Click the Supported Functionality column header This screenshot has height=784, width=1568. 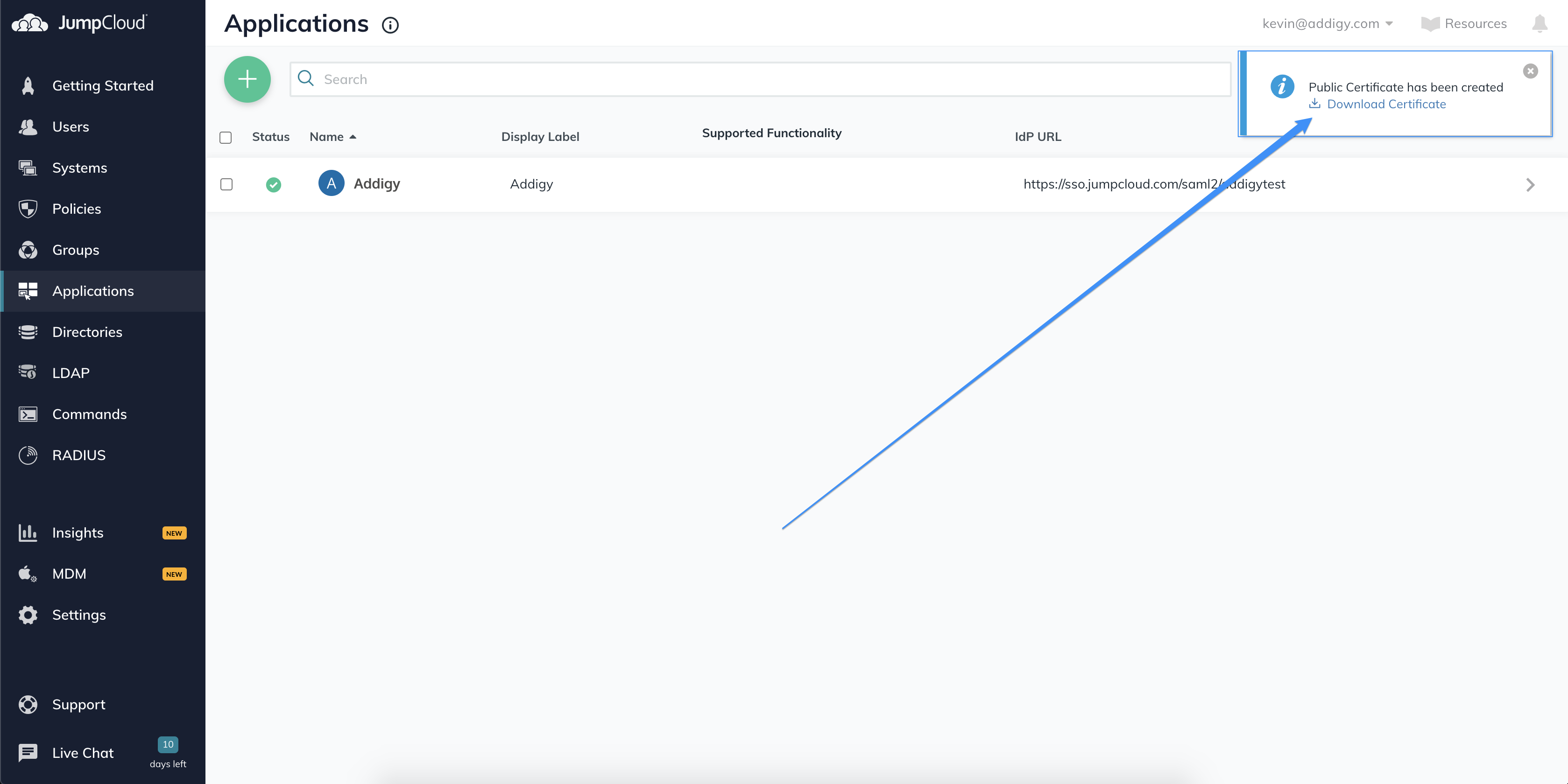point(772,133)
